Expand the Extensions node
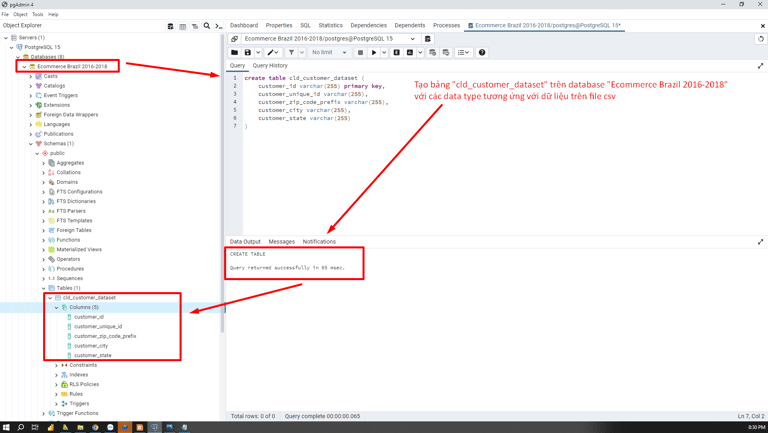The image size is (768, 433). (31, 105)
